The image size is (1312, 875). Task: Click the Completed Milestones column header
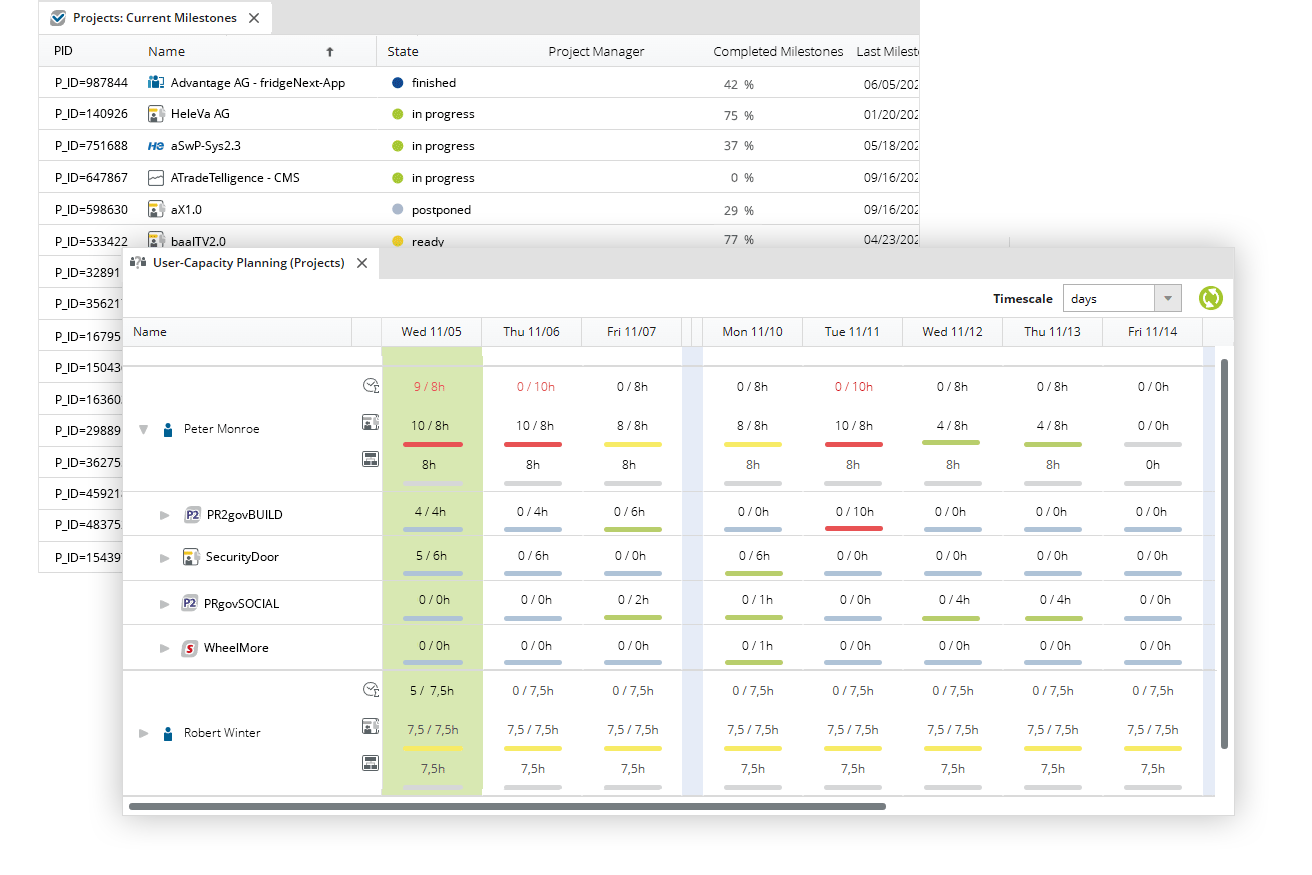click(x=777, y=52)
